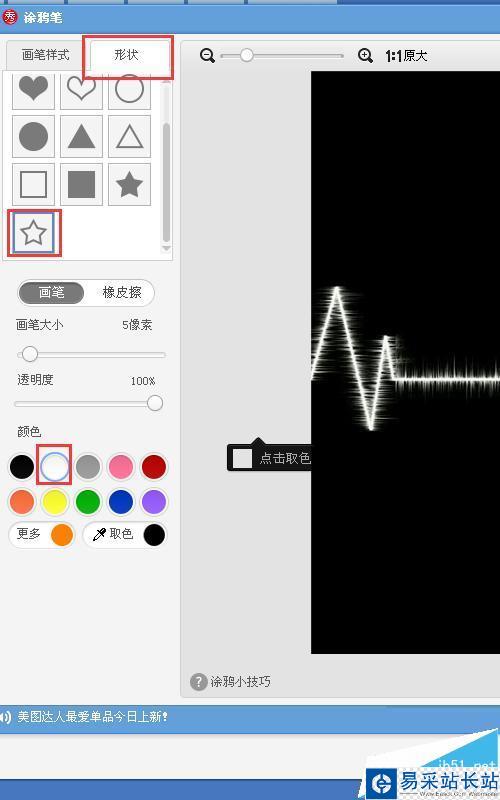
Task: Open 涂鸦小技巧 help link
Action: click(x=230, y=682)
